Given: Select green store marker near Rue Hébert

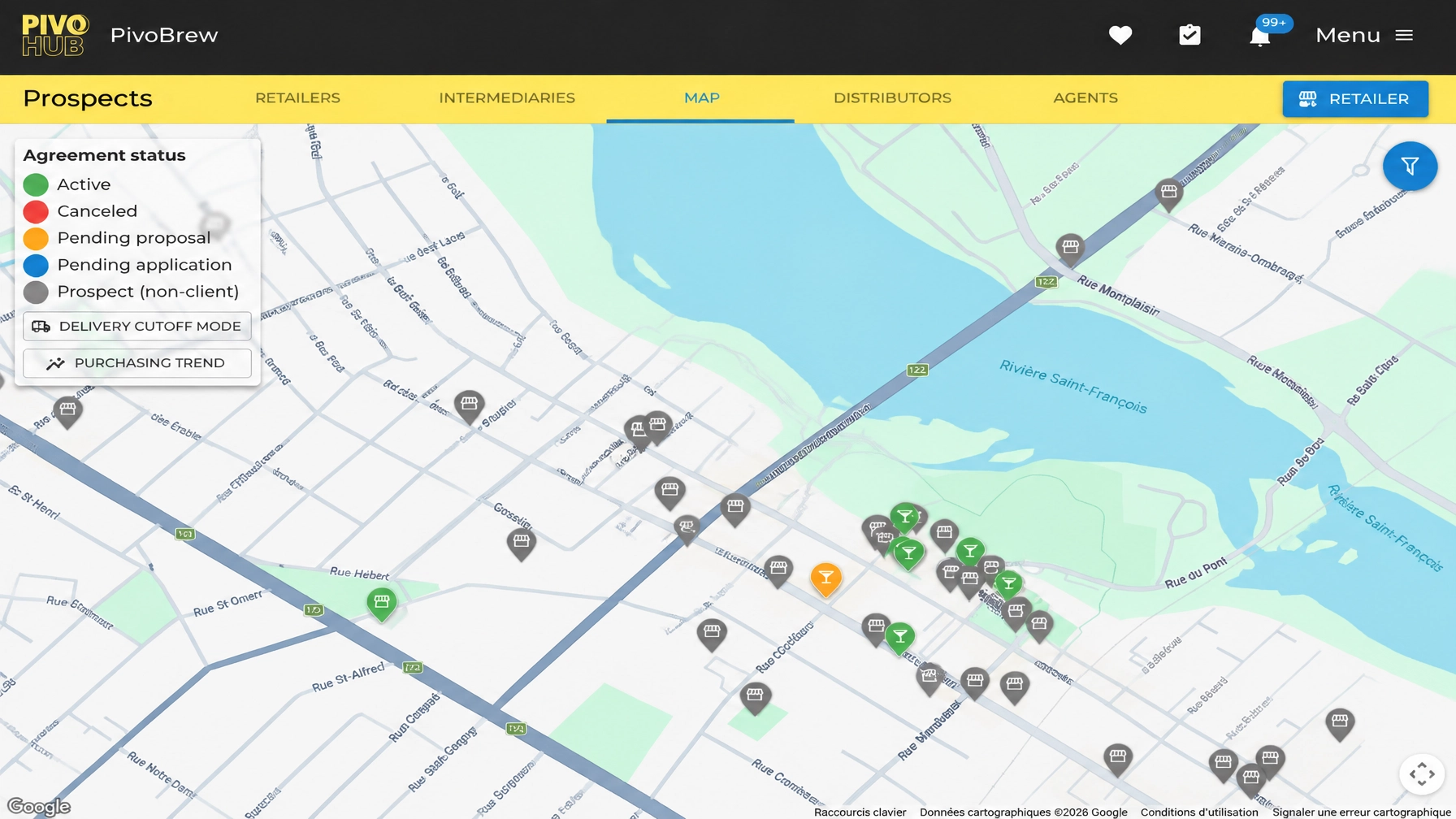Looking at the screenshot, I should [381, 603].
